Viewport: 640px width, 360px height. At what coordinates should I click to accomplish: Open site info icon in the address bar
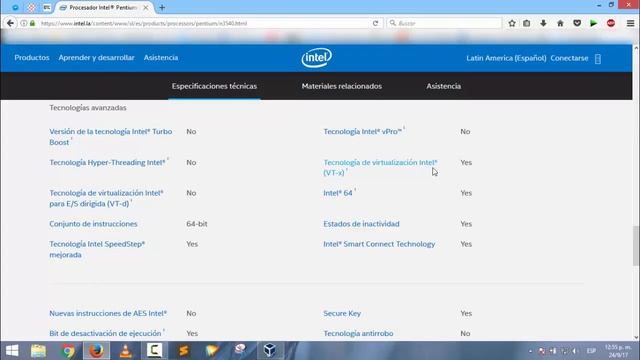pos(24,23)
